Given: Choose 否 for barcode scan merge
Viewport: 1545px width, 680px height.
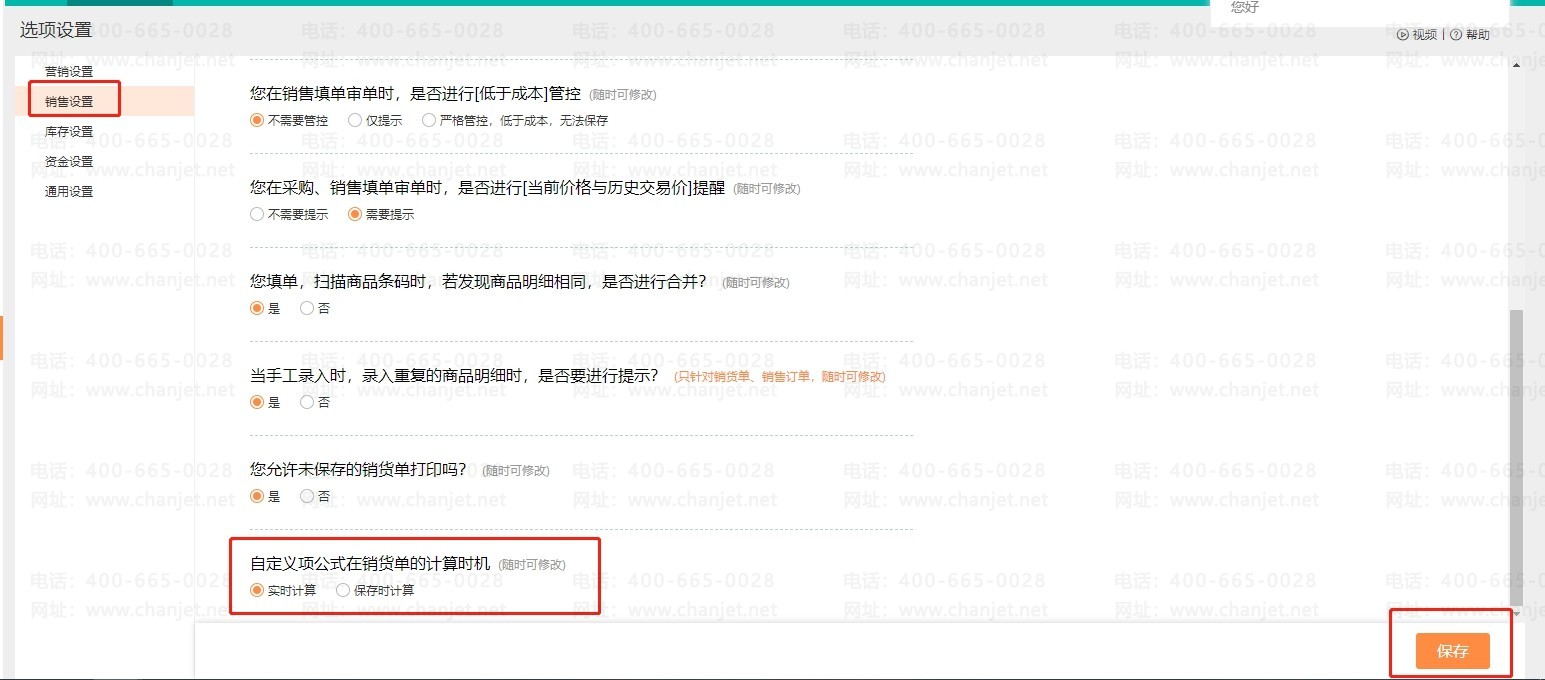Looking at the screenshot, I should click(307, 308).
